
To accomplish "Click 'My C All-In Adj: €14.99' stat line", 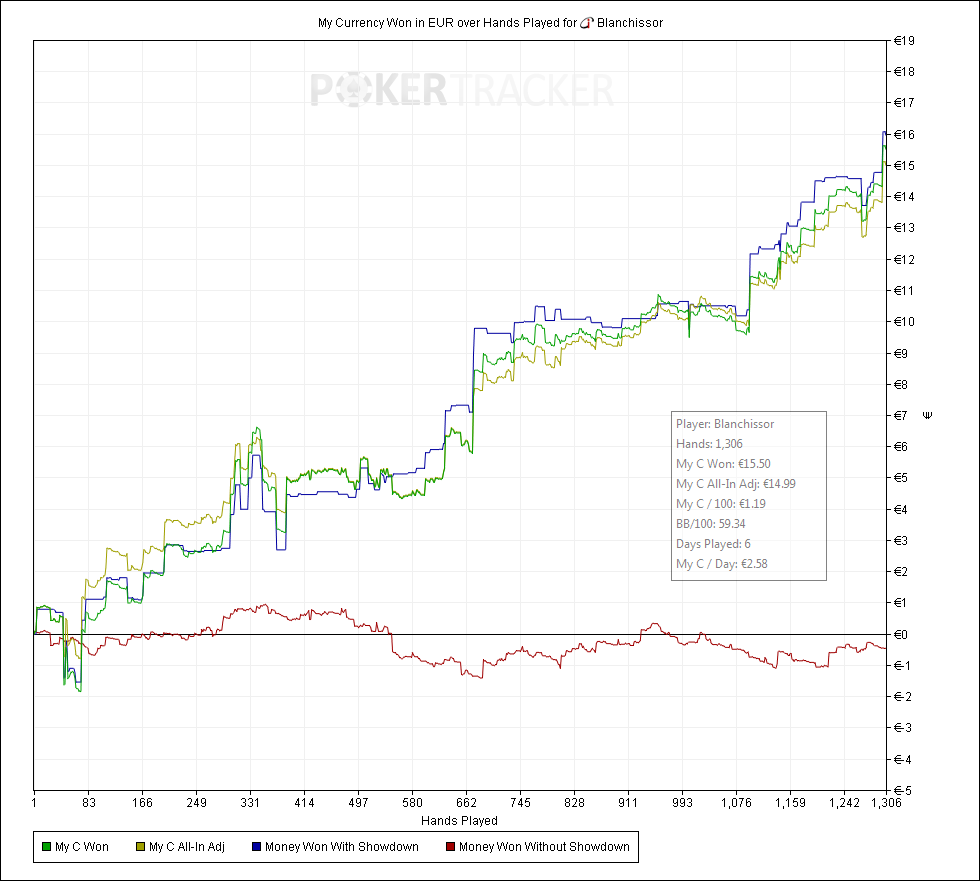I will coord(736,484).
